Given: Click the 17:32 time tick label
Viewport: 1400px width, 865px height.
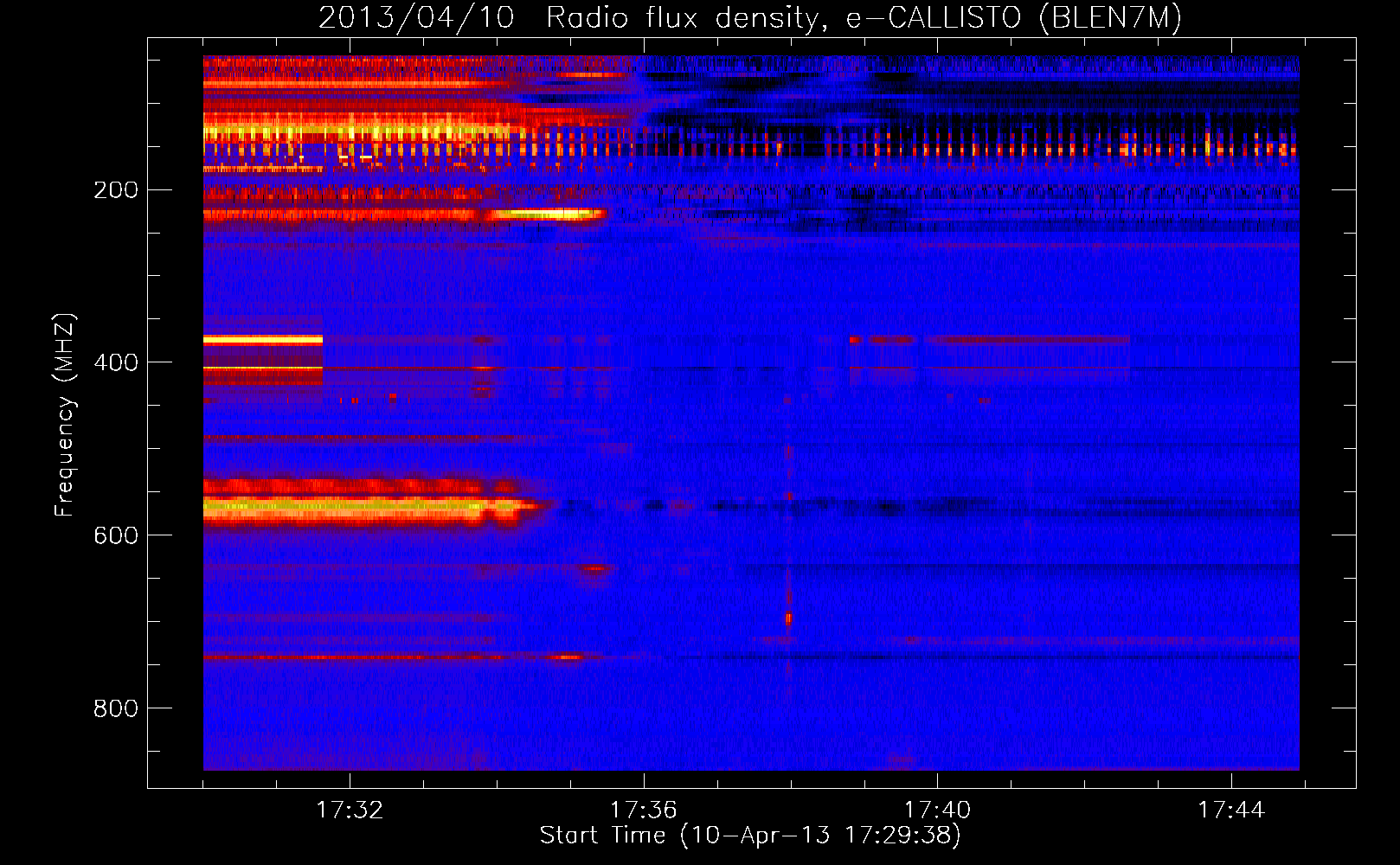Looking at the screenshot, I should click(x=350, y=810).
